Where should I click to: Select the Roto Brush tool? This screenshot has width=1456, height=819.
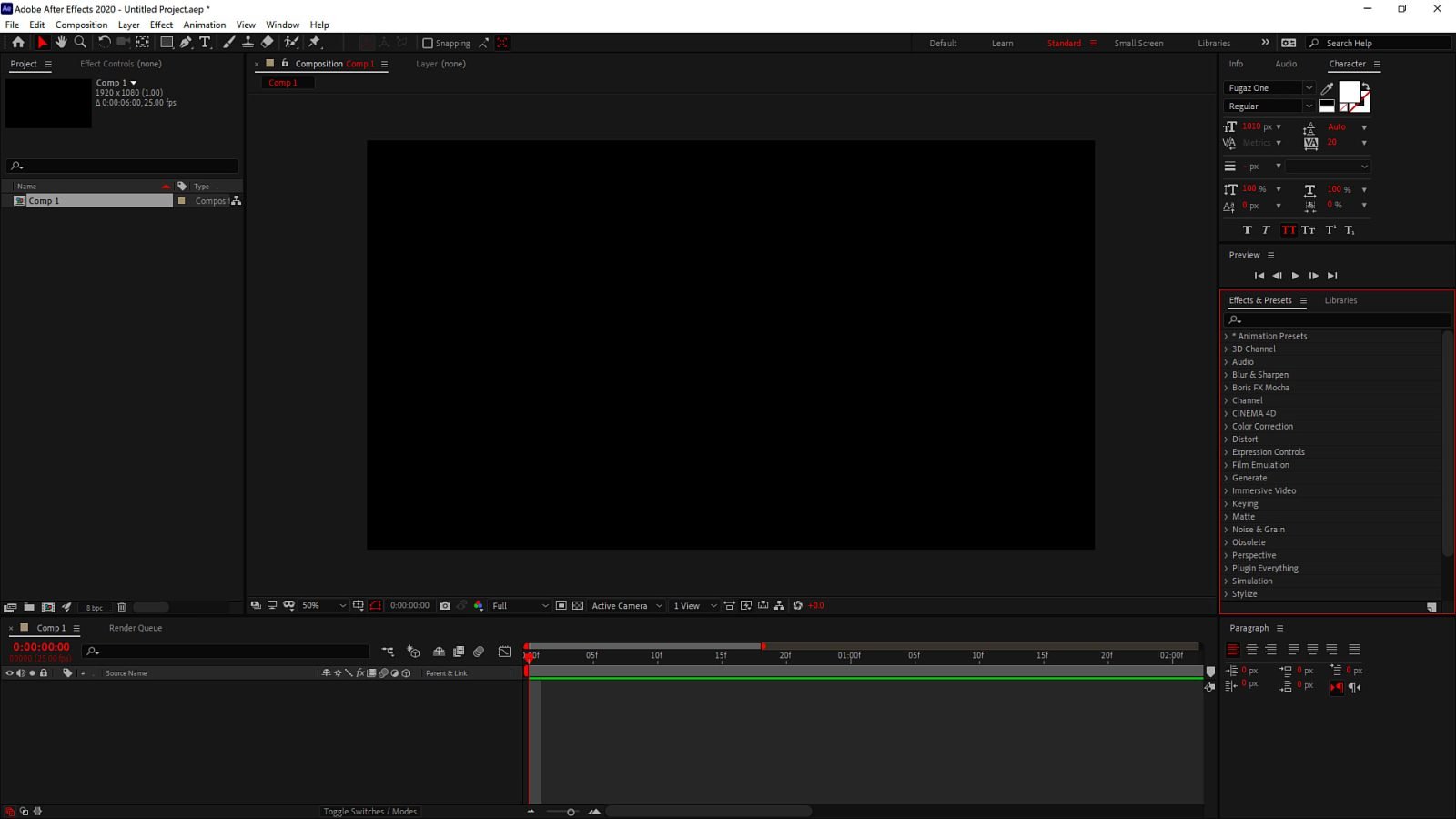coord(291,43)
